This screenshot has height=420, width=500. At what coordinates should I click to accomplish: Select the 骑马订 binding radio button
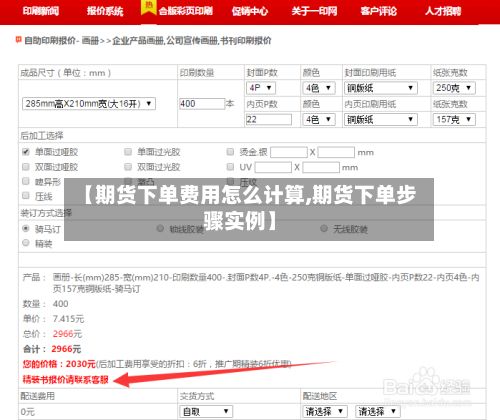click(26, 229)
